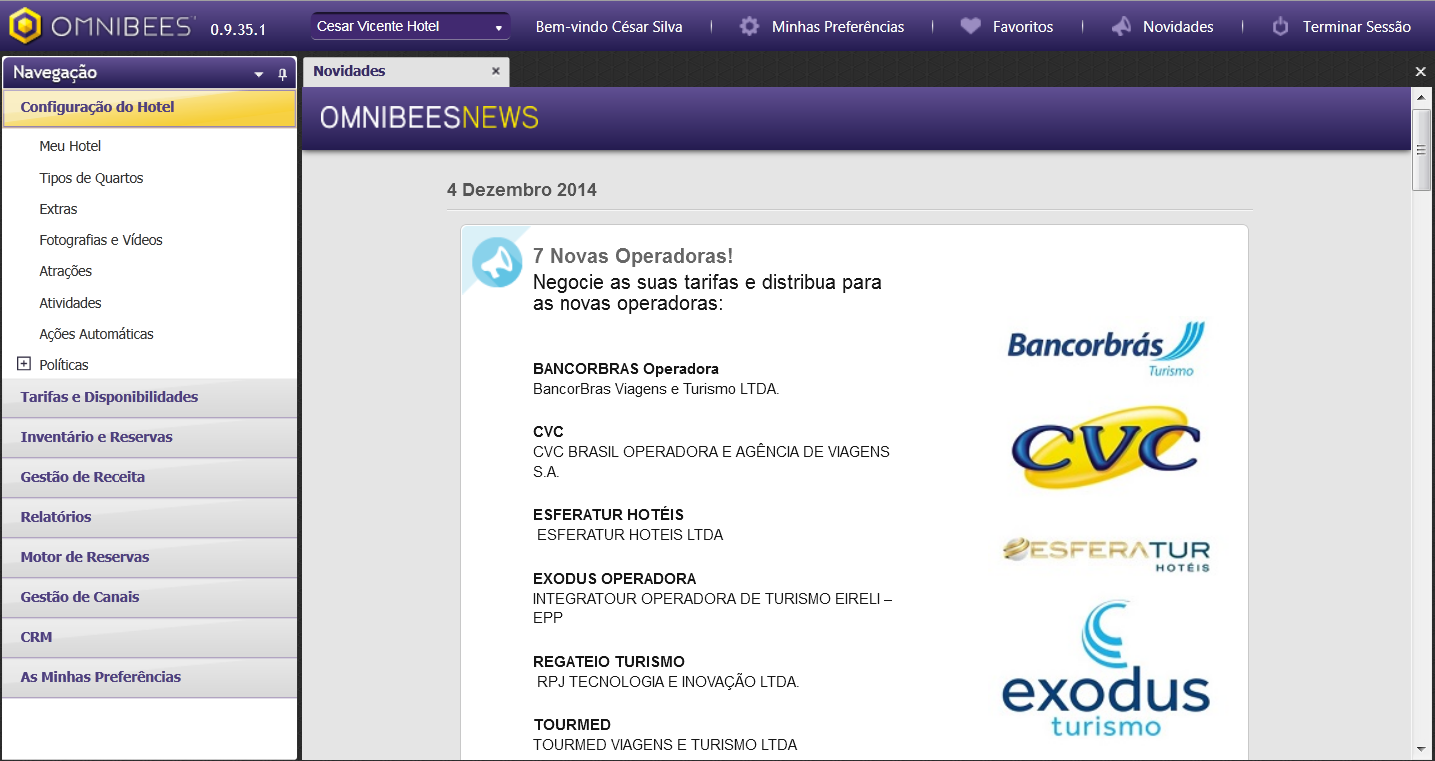Click the 'TOURMED' heading
The height and width of the screenshot is (761, 1435).
[572, 725]
